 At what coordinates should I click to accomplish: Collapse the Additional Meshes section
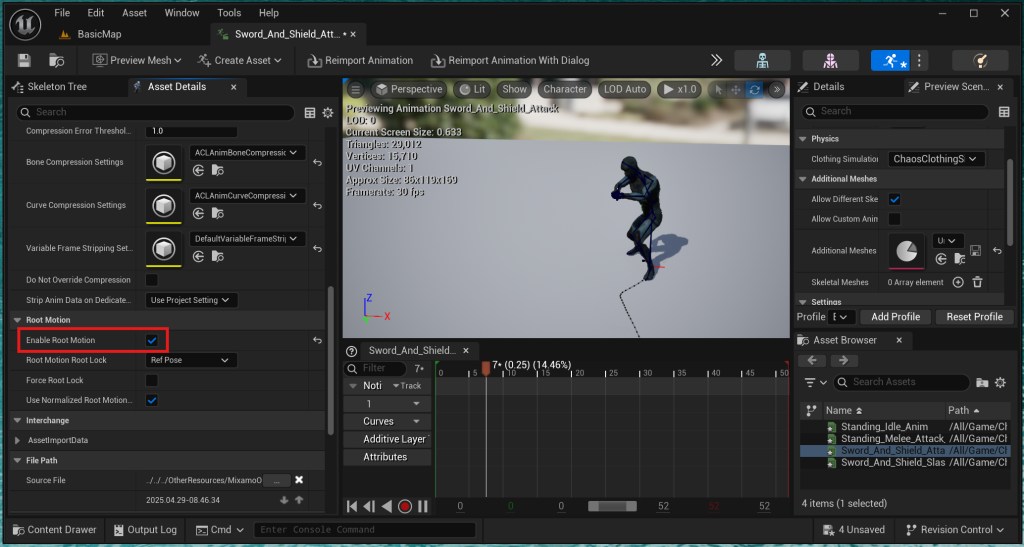click(803, 179)
